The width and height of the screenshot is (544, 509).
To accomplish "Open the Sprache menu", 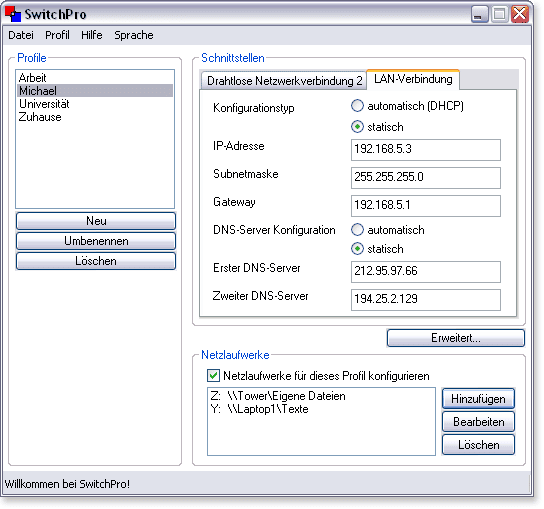I will pos(134,35).
